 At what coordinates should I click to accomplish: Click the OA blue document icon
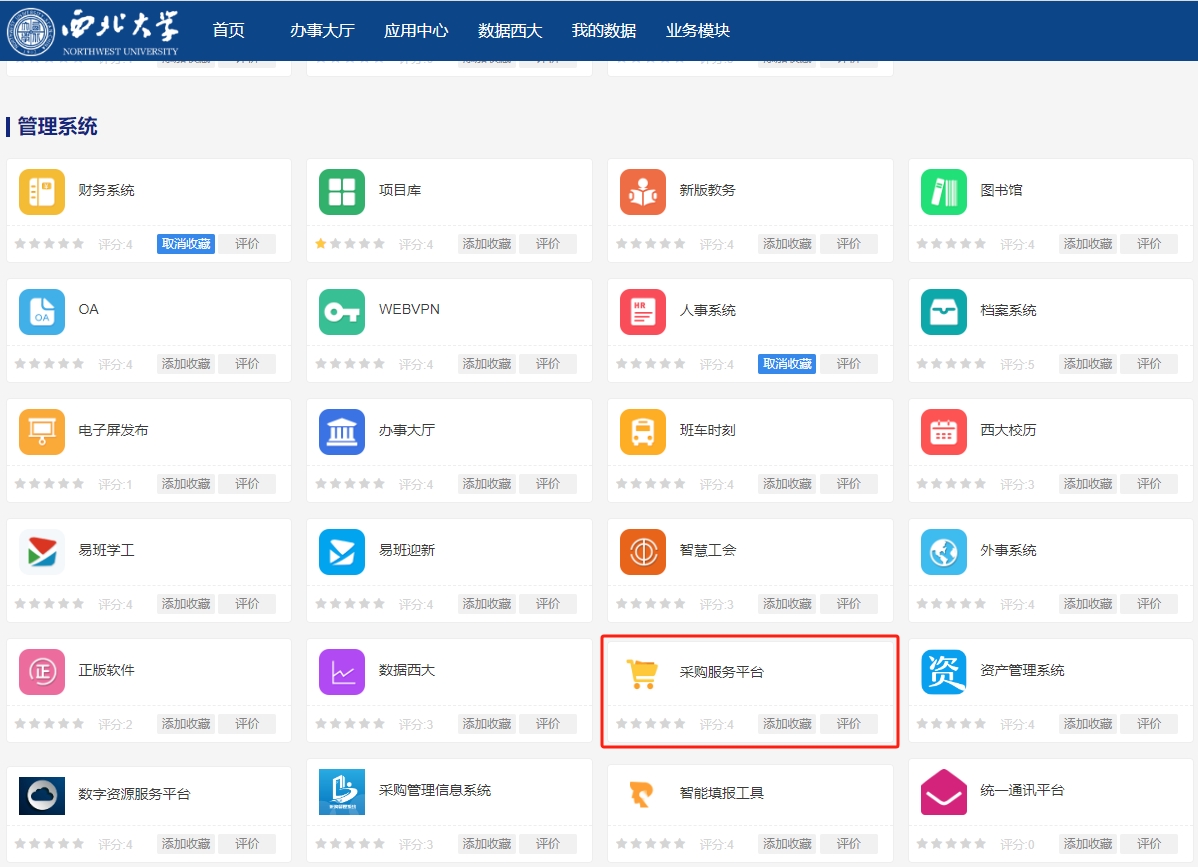tap(41, 312)
